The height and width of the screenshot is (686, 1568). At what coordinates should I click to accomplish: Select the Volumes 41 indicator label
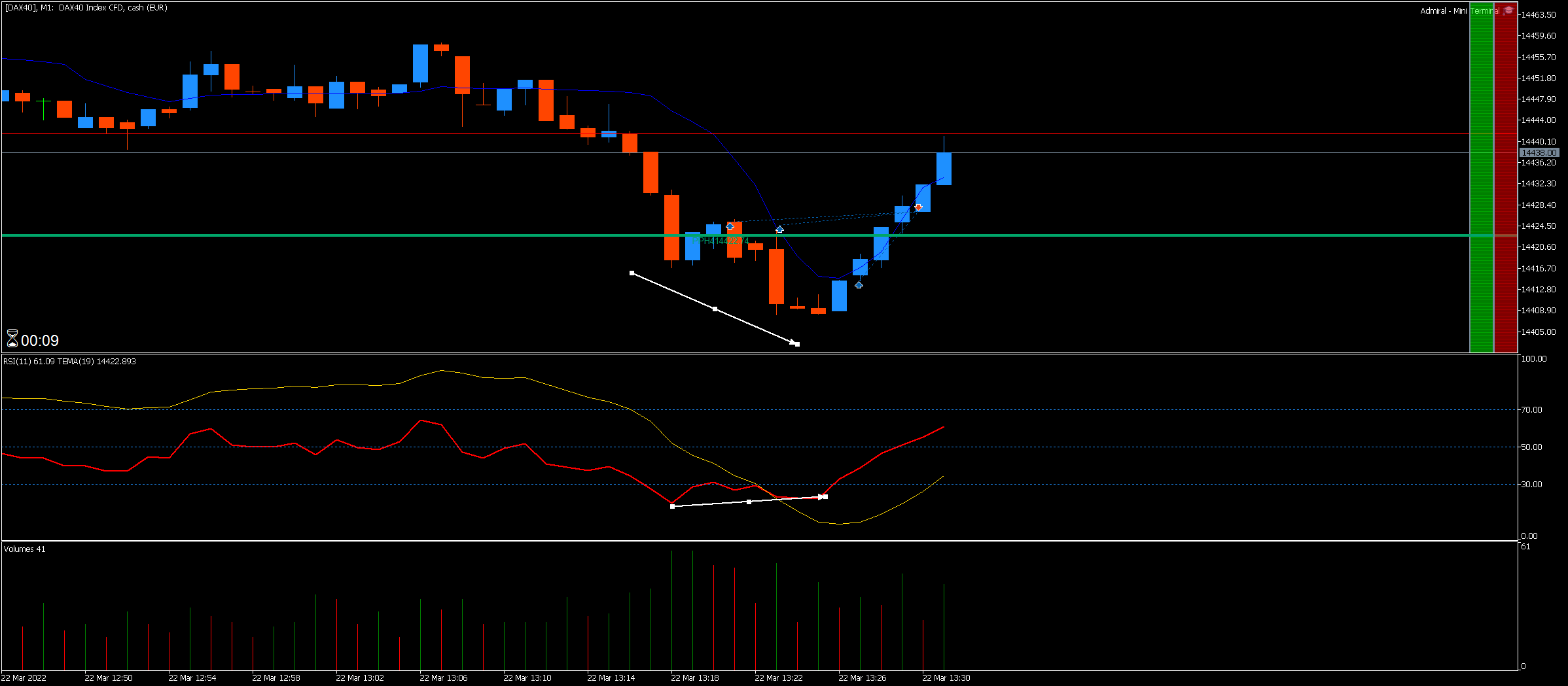click(25, 549)
